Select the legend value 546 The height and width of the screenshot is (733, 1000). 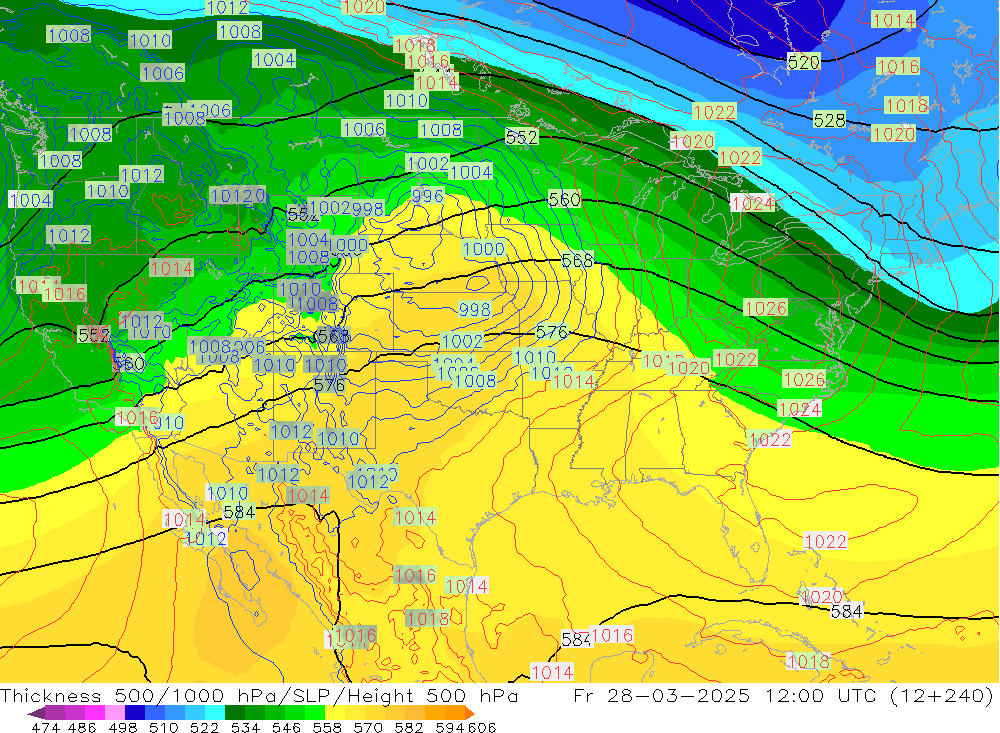[286, 727]
